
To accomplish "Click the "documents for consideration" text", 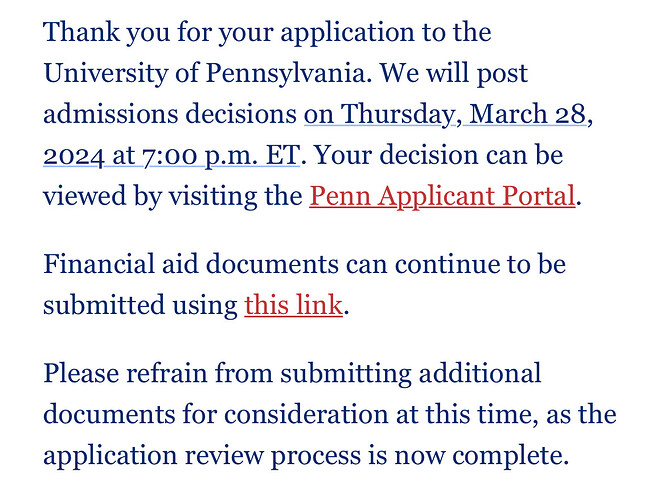I will click(215, 414).
